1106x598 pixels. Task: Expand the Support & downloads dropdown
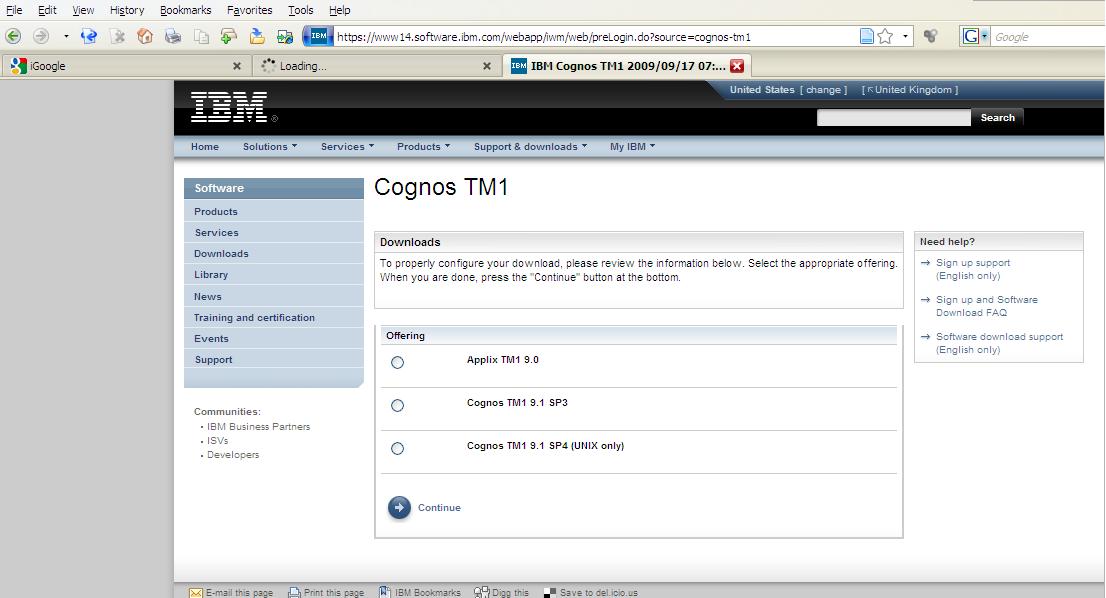(x=530, y=147)
